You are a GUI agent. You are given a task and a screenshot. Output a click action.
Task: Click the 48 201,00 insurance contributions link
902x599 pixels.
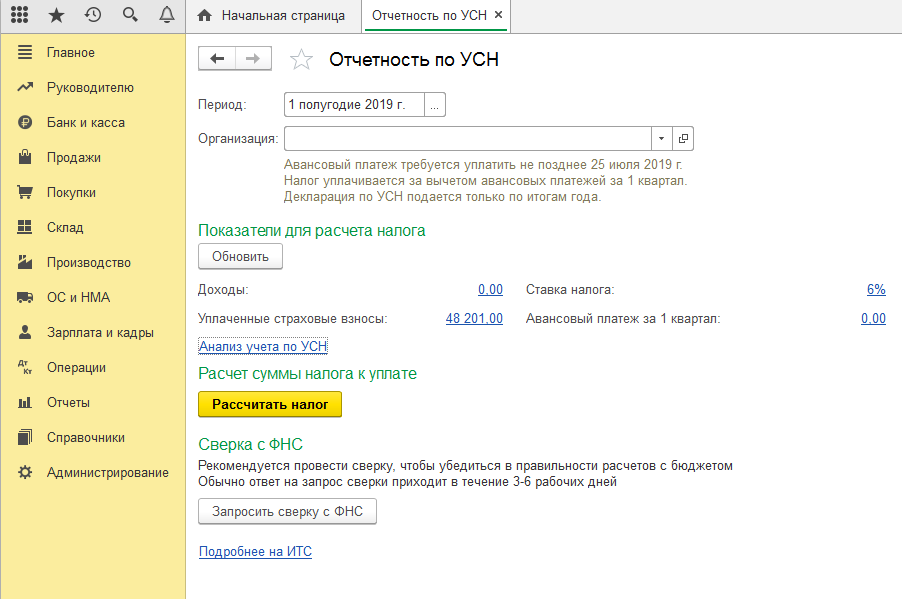[474, 319]
